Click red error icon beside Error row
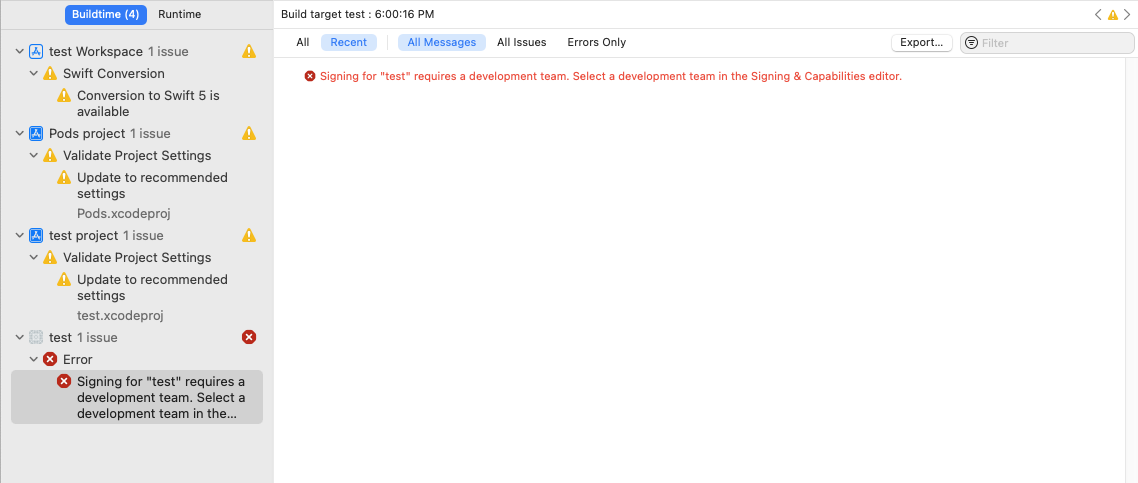1138x483 pixels. (50, 359)
